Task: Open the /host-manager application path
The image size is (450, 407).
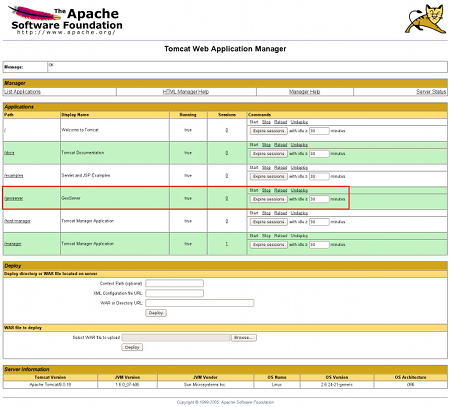Action: [17, 221]
